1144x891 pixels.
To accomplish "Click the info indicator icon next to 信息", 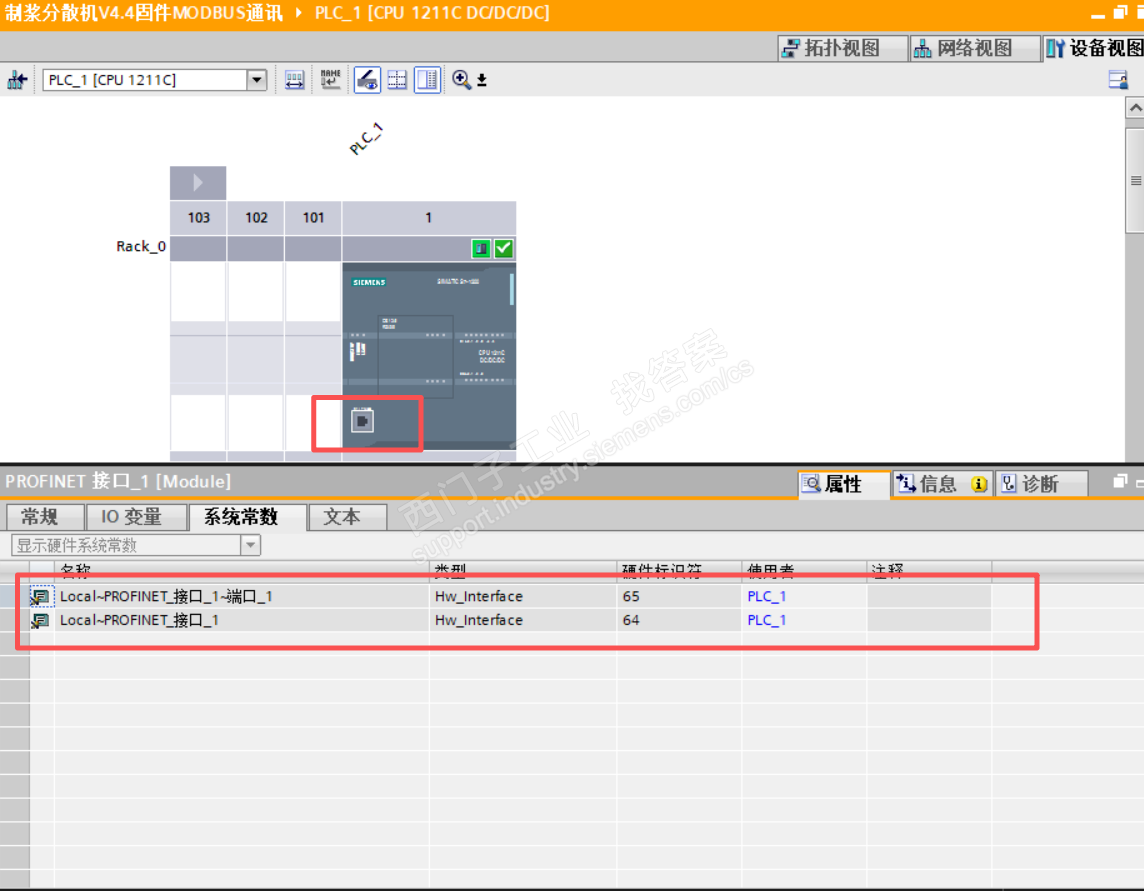I will (979, 485).
